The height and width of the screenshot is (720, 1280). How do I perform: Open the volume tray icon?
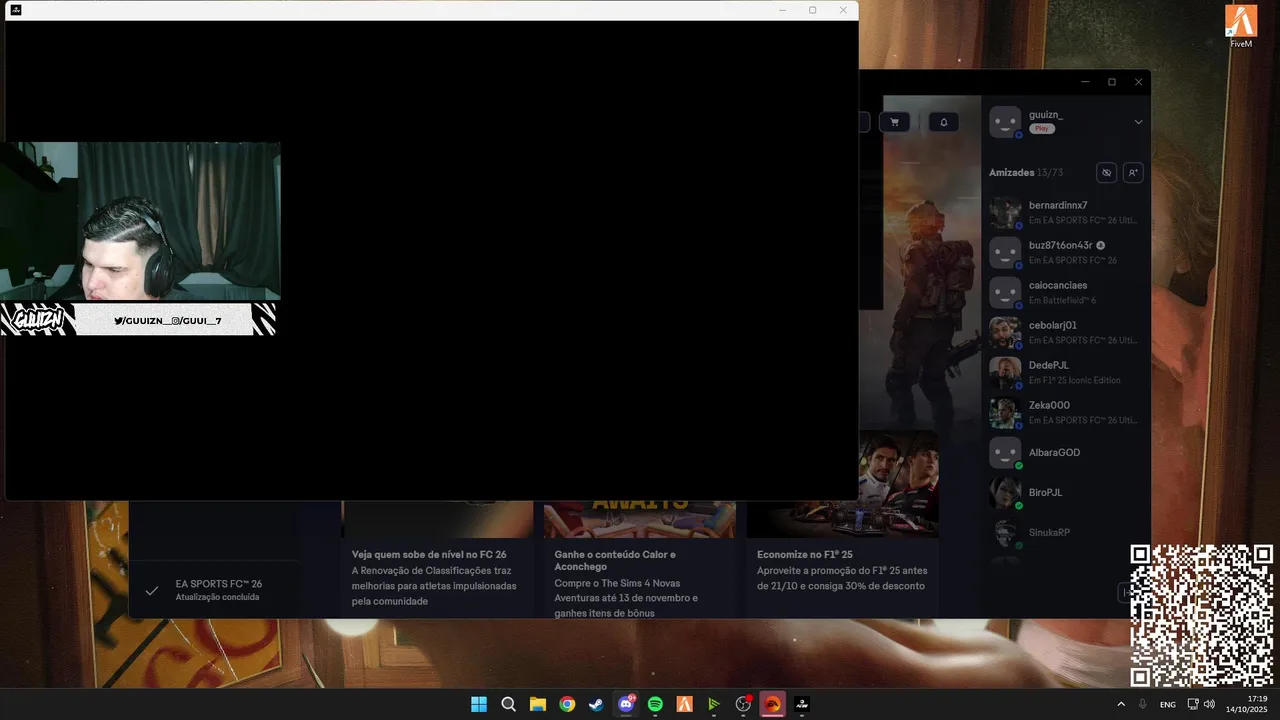pyautogui.click(x=1209, y=704)
